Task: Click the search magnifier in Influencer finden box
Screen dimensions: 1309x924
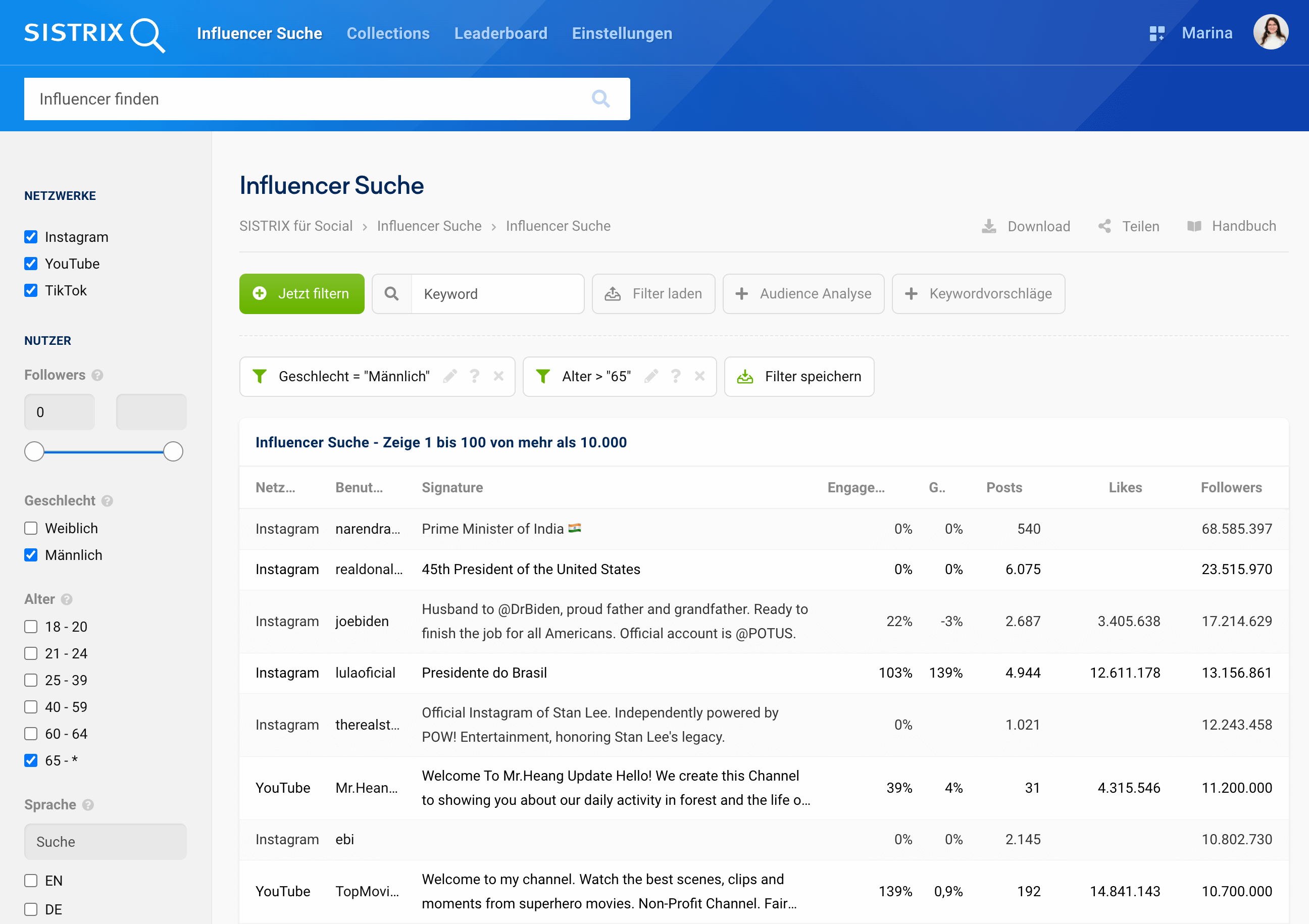Action: (x=600, y=98)
